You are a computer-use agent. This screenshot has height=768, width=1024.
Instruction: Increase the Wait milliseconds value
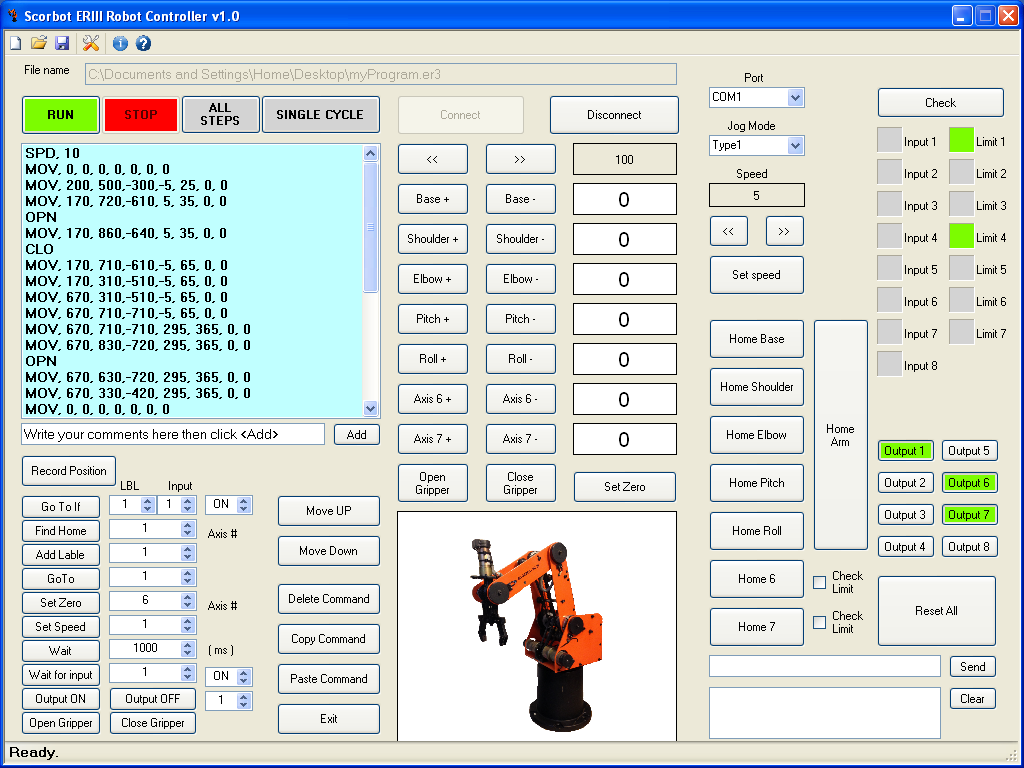point(188,644)
